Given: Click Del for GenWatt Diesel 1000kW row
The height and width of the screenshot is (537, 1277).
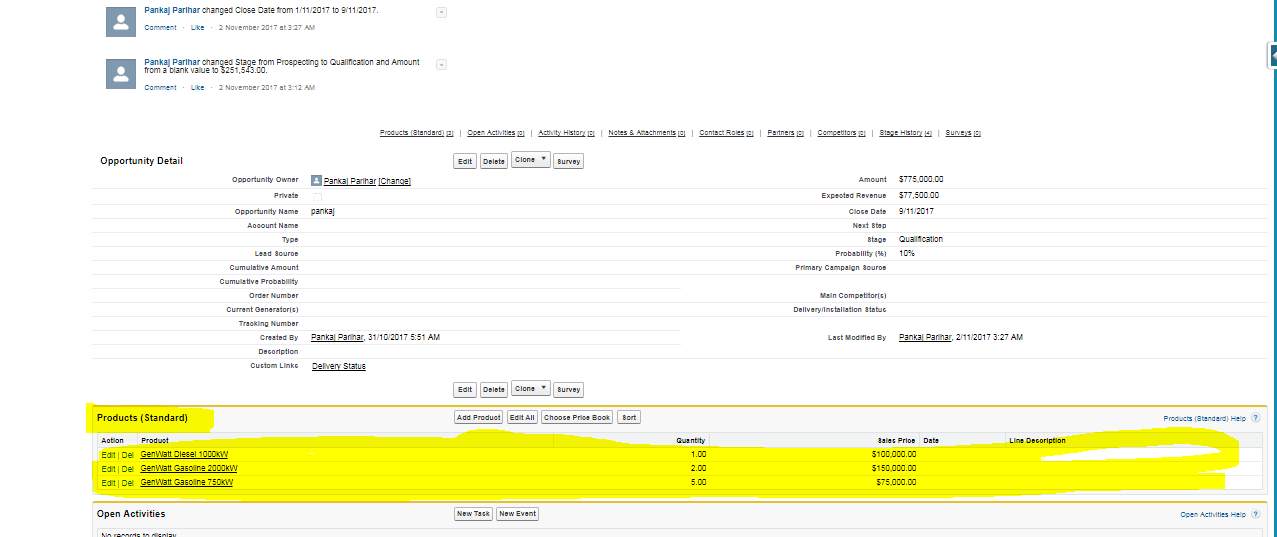Looking at the screenshot, I should coord(128,454).
